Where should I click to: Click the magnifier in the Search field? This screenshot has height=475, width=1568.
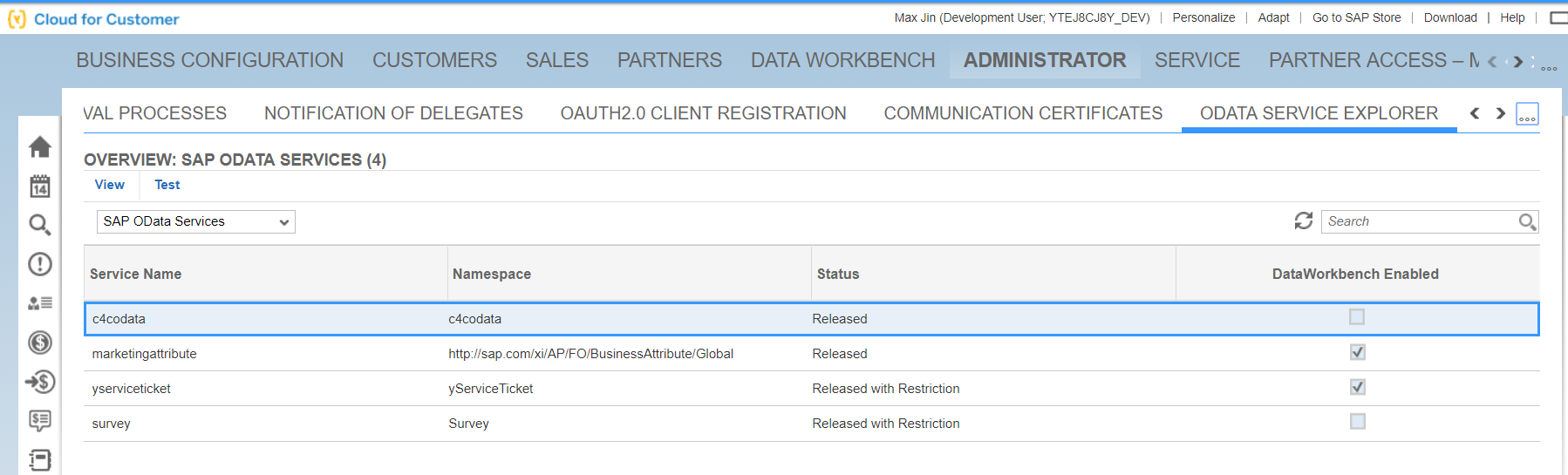point(1527,222)
